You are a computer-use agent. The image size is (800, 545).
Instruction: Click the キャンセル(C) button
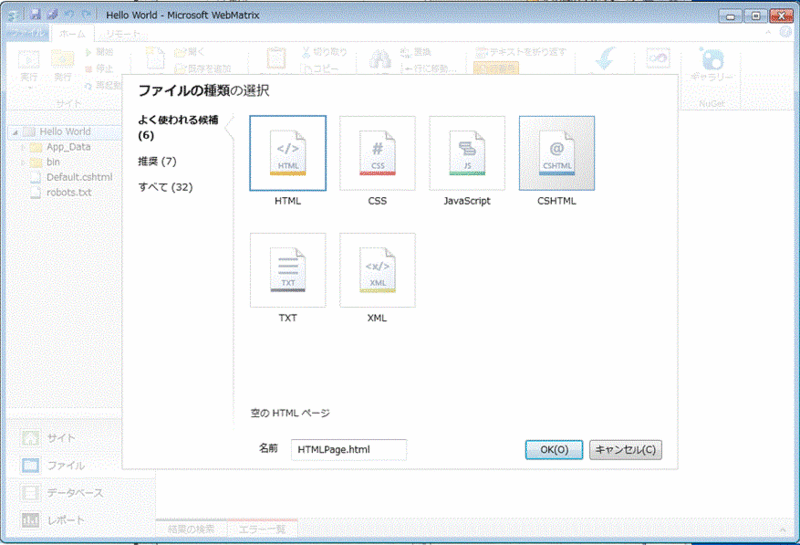626,450
